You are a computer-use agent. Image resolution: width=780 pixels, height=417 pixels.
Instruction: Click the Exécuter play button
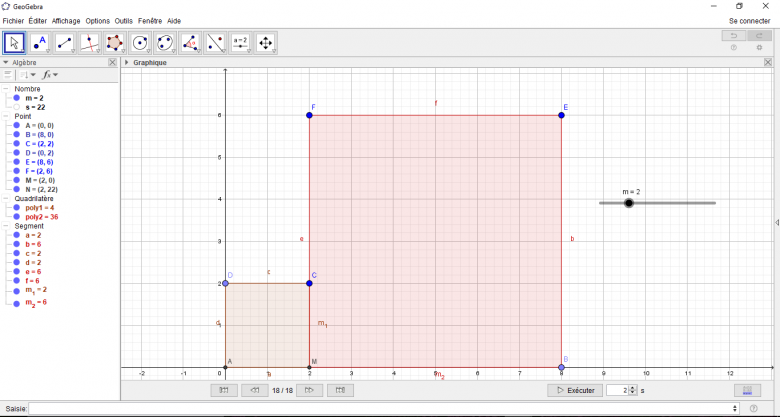coord(575,390)
